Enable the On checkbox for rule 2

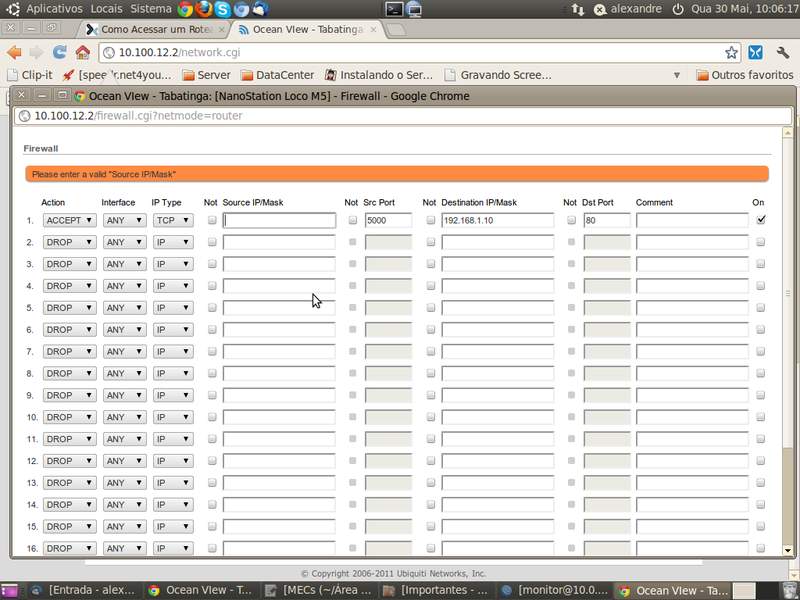(x=761, y=242)
